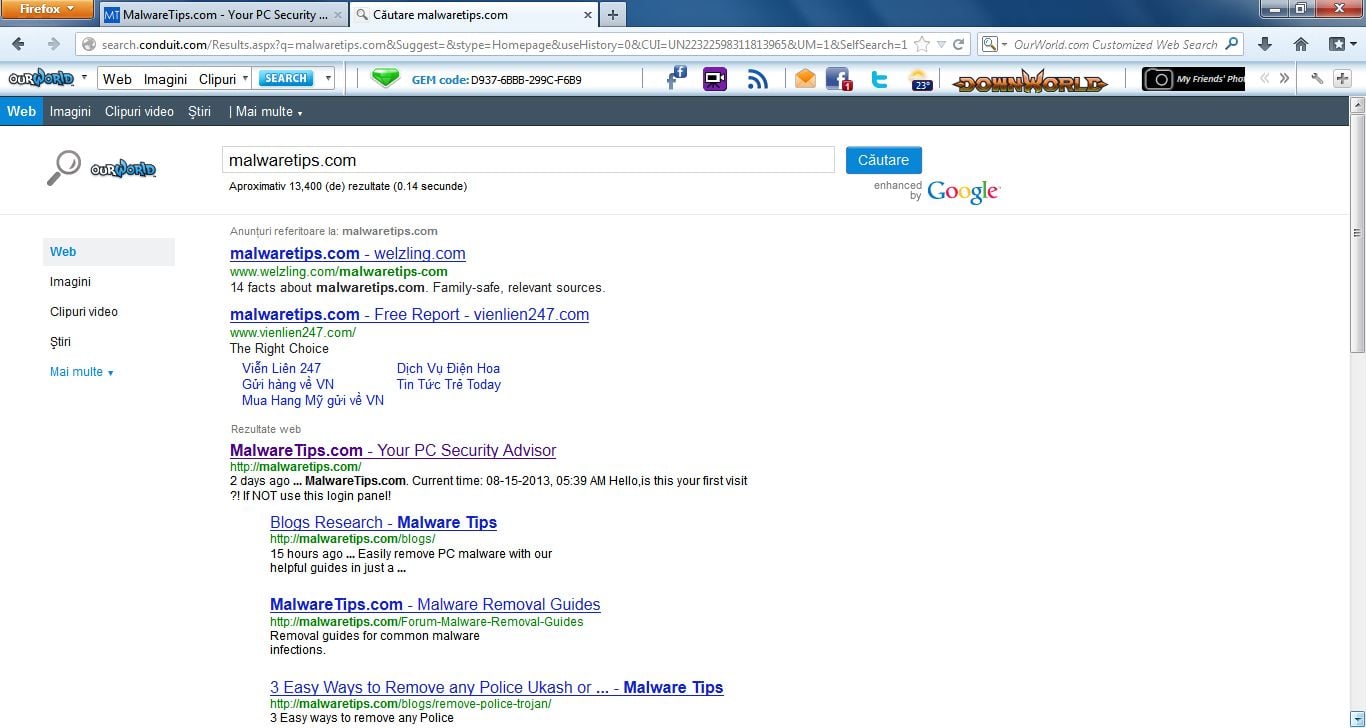Image resolution: width=1366 pixels, height=728 pixels.
Task: Open My Friends' Photos camera button
Action: (x=1194, y=79)
